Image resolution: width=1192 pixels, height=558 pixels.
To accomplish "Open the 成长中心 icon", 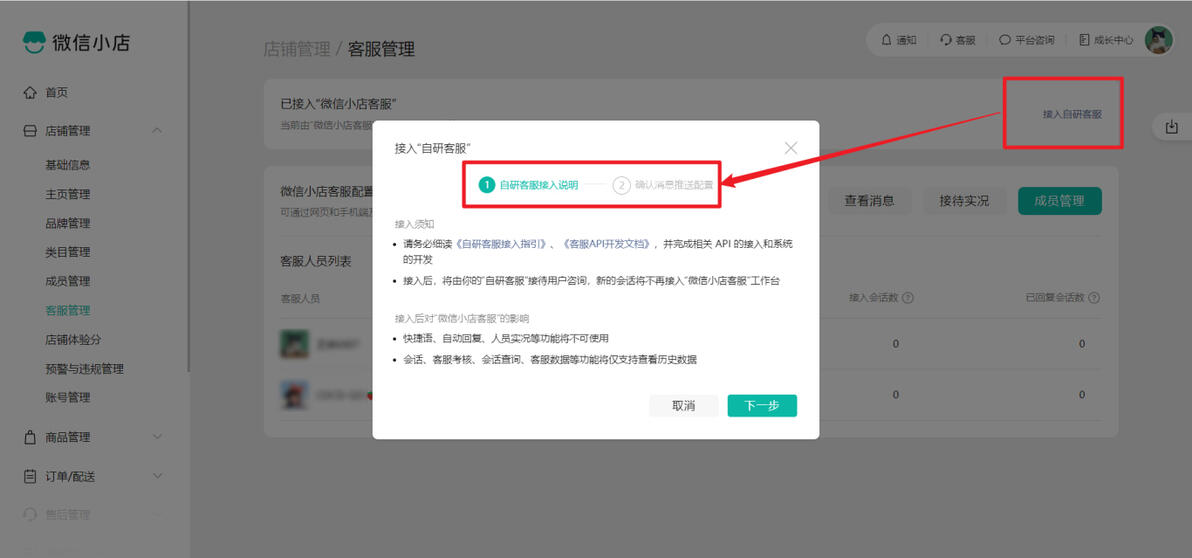I will coord(1085,40).
